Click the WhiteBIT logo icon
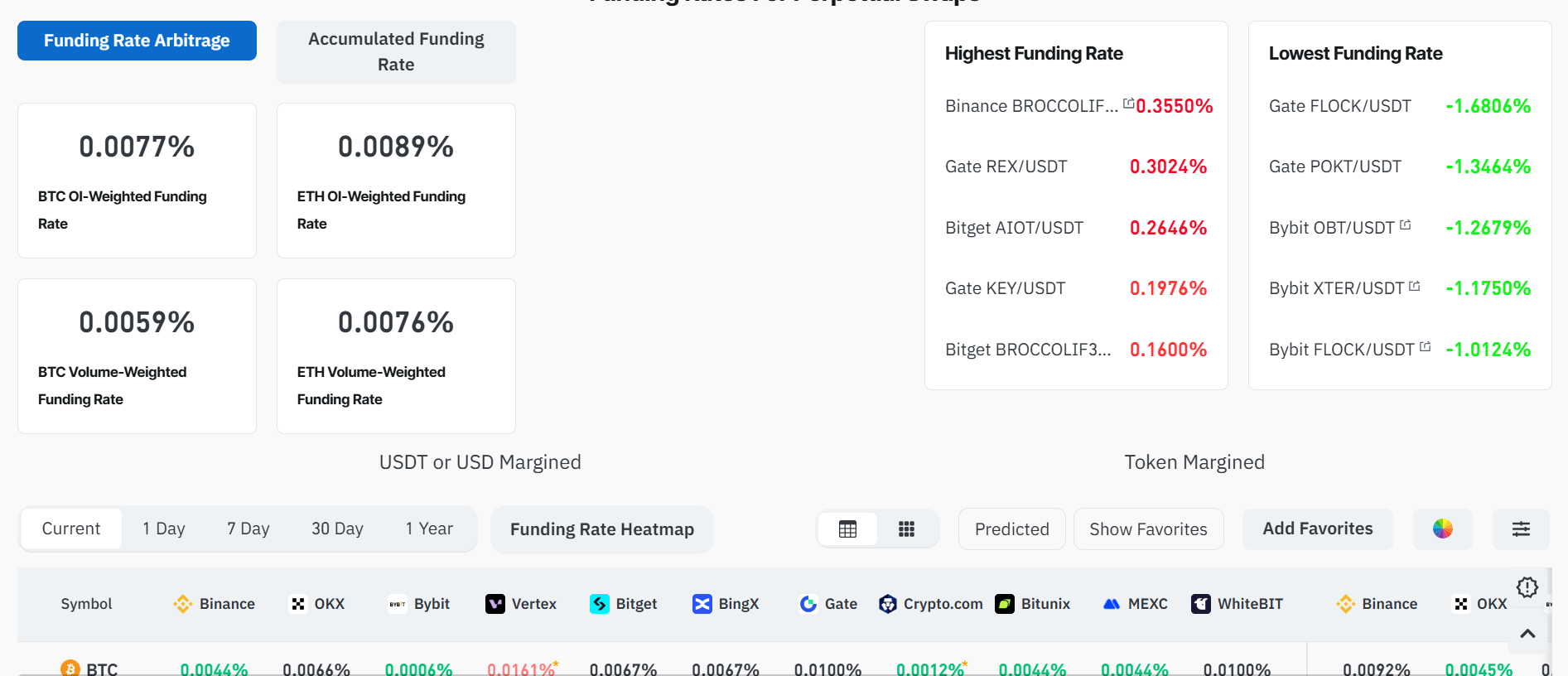Screen dimensions: 1568x676 tap(1201, 604)
